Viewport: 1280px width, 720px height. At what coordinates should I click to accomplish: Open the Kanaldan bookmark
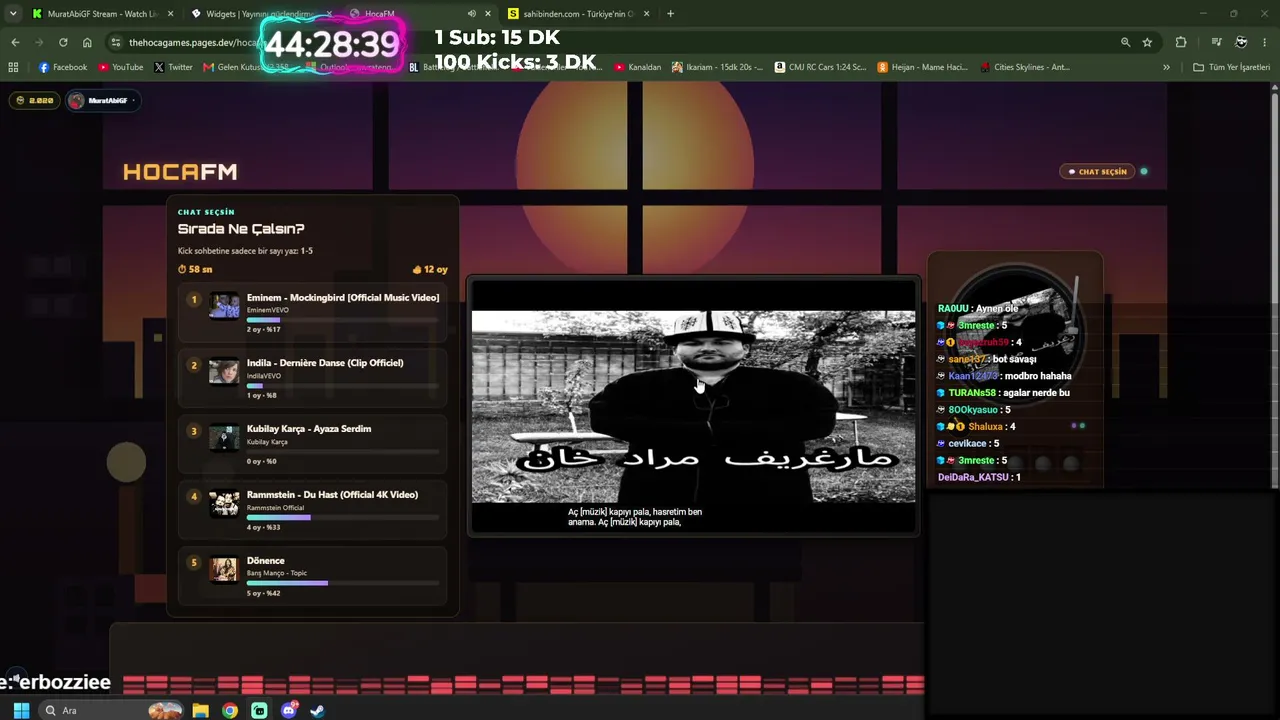click(638, 67)
